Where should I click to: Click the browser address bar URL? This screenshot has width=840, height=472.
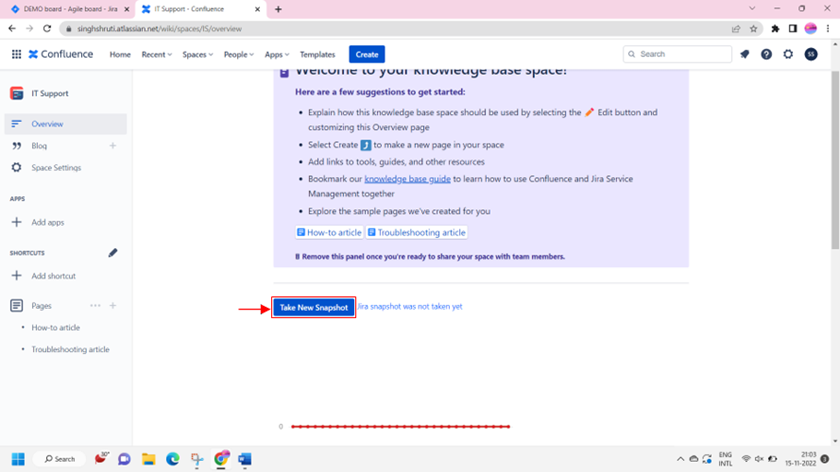coord(160,29)
